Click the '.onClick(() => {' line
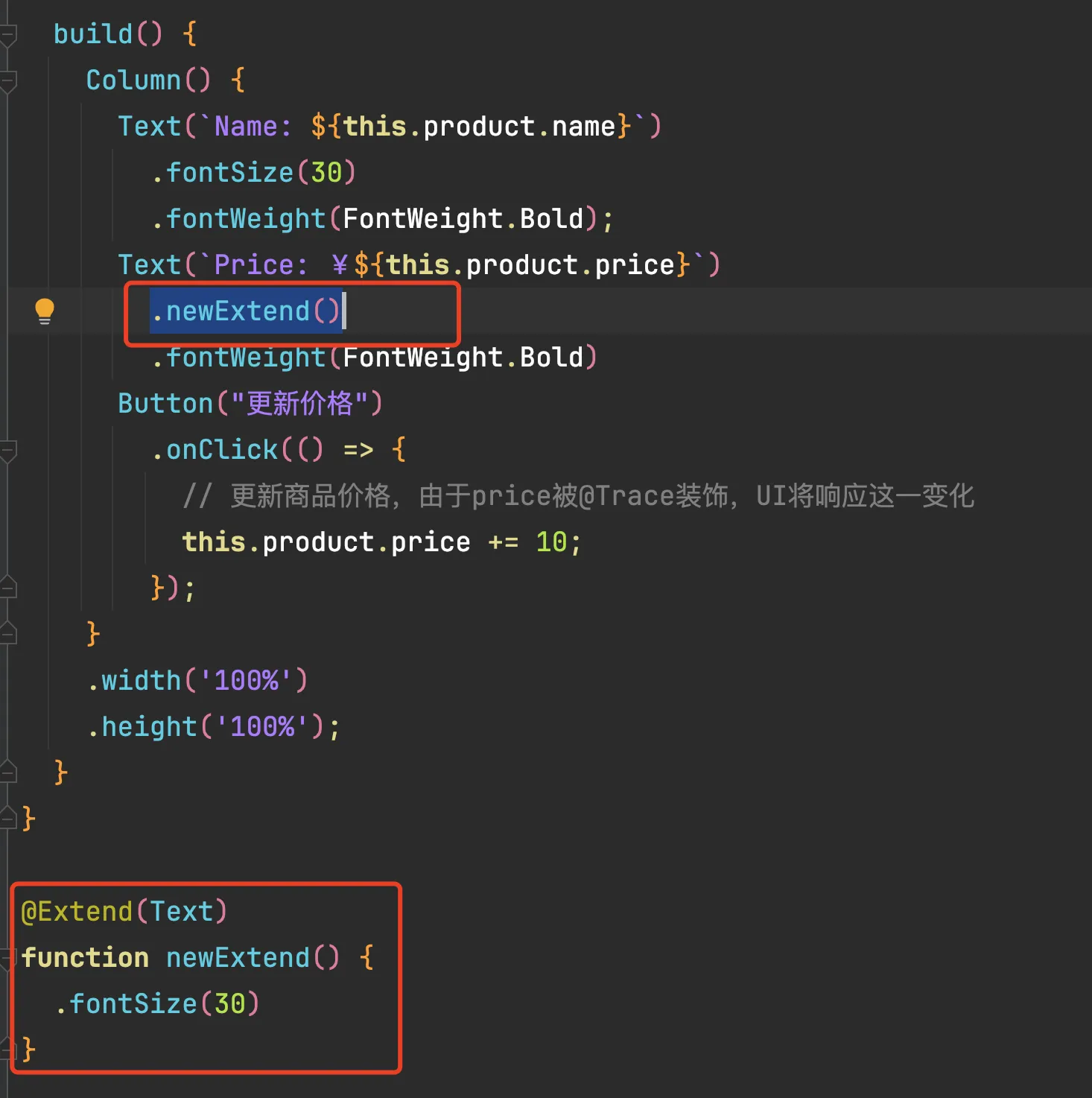Image resolution: width=1092 pixels, height=1098 pixels. pos(279,450)
